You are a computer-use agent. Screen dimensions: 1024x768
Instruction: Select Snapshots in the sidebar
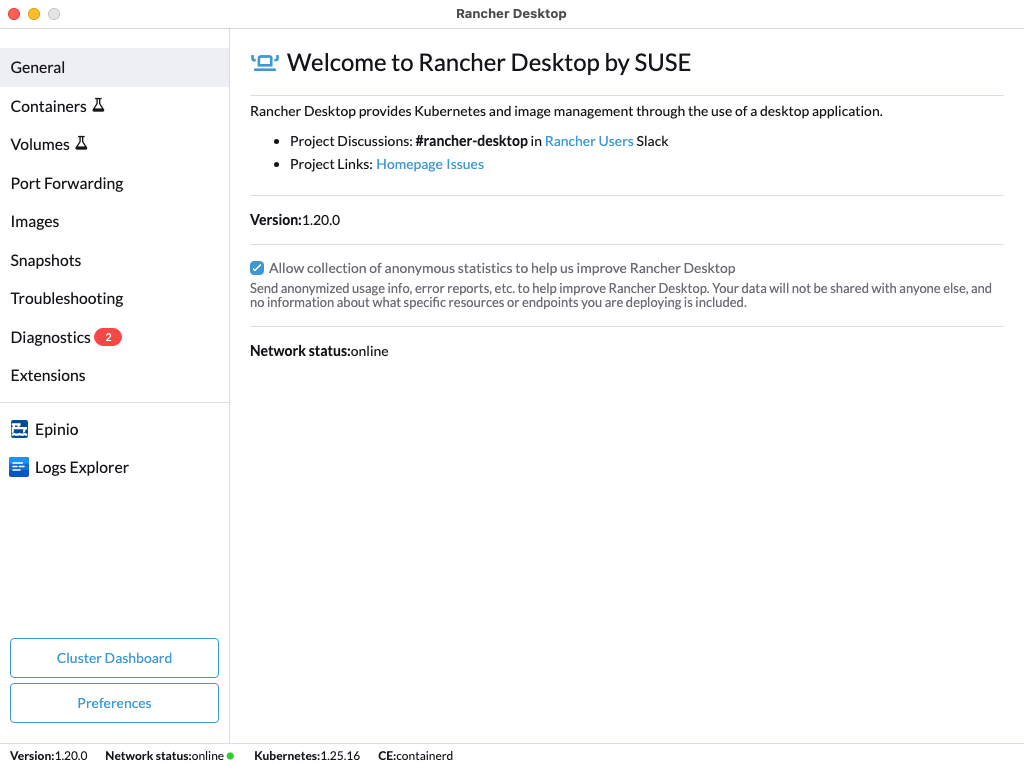coord(46,260)
